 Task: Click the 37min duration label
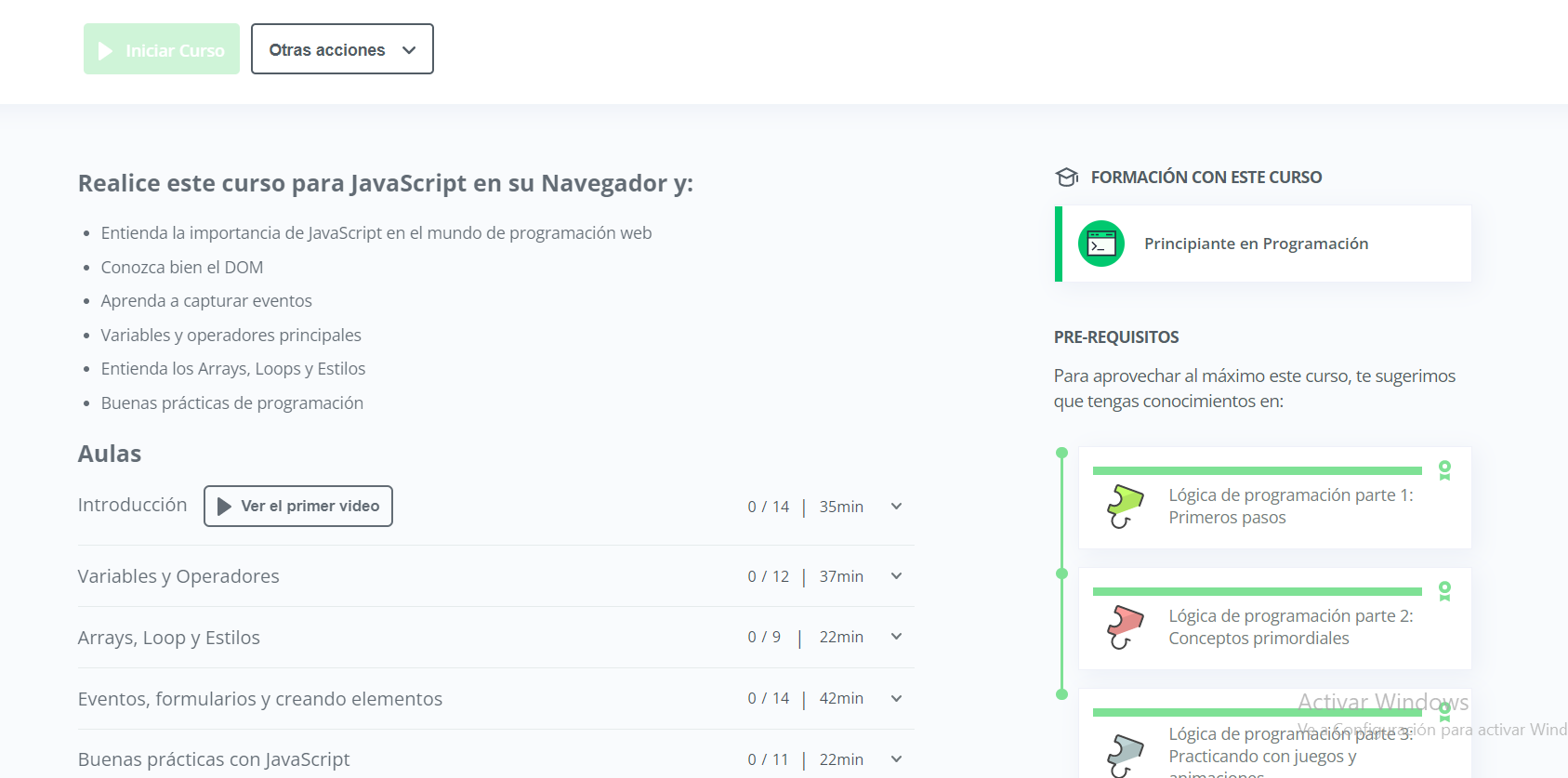[x=841, y=576]
